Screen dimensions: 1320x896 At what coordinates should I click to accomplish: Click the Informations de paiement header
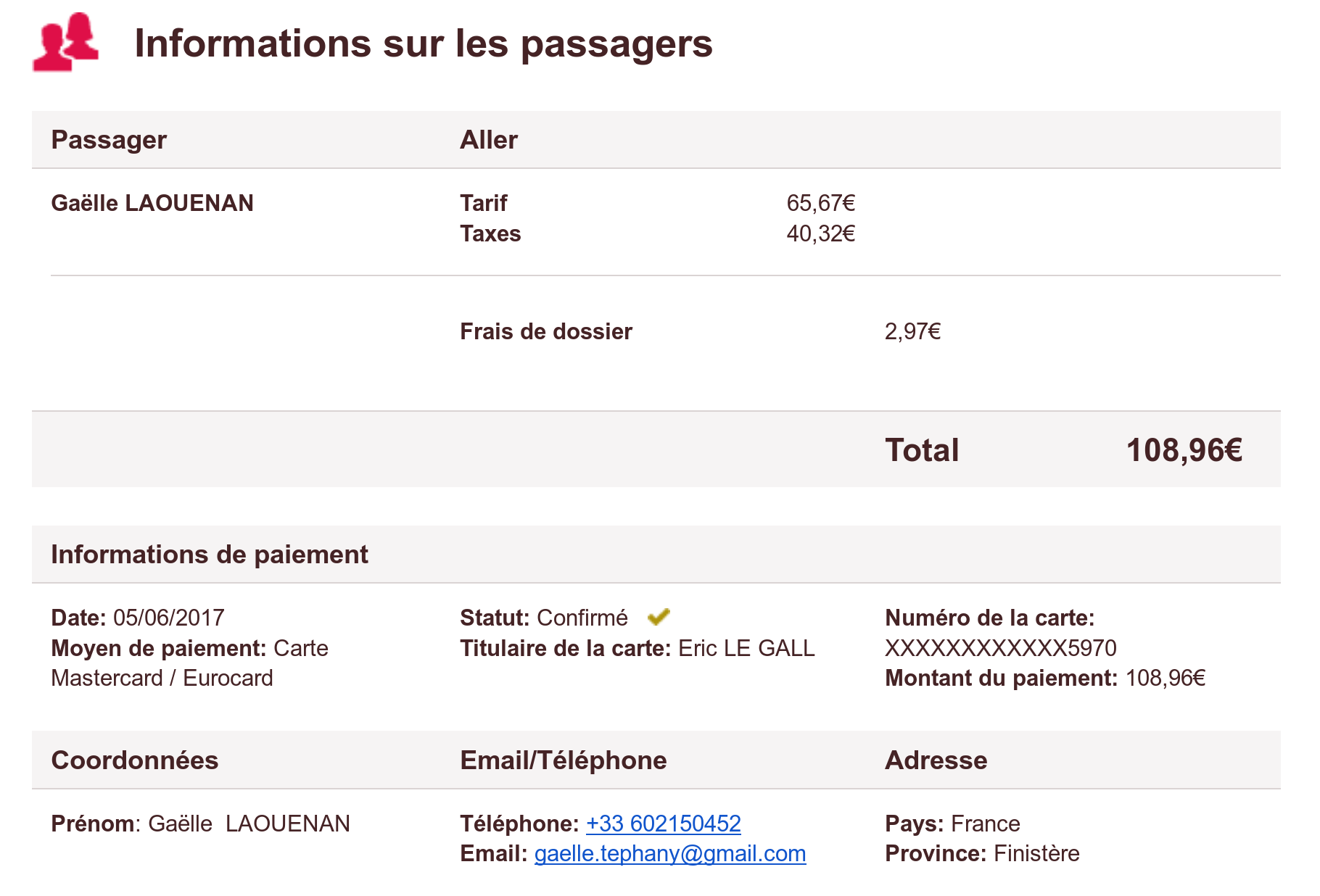point(209,555)
